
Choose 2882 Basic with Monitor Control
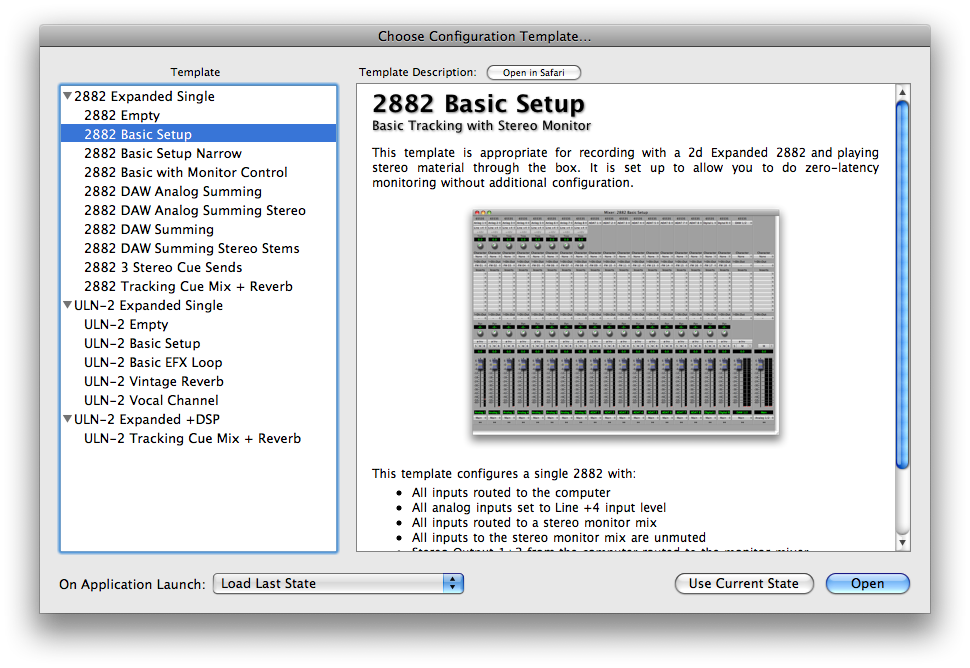199,173
